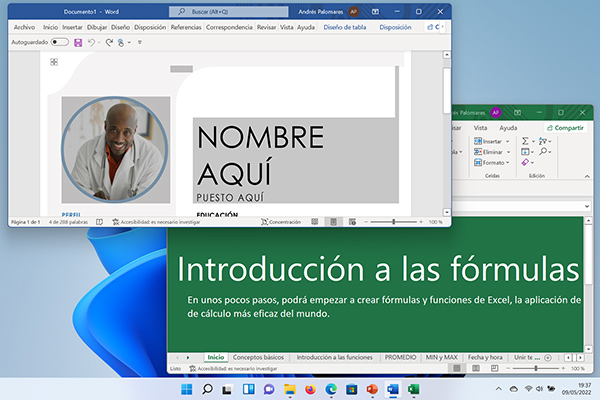Viewport: 600px width, 400px height.
Task: Click the Clear eraser icon in Excel
Action: coord(525,163)
